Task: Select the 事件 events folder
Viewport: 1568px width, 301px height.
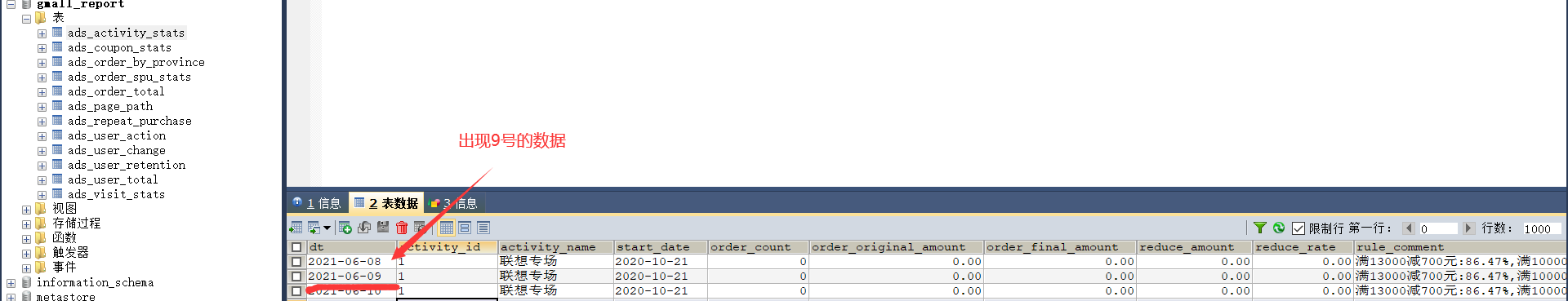Action: pos(65,267)
